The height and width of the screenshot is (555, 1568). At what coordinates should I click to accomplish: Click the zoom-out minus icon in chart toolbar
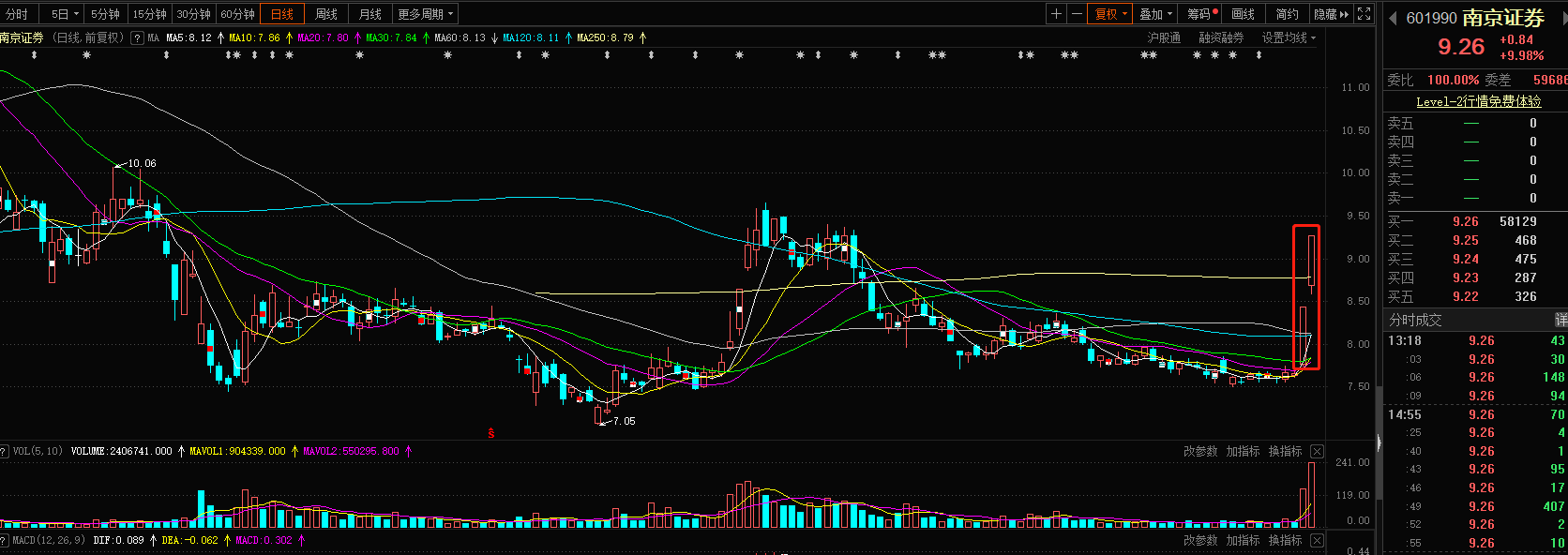1077,14
